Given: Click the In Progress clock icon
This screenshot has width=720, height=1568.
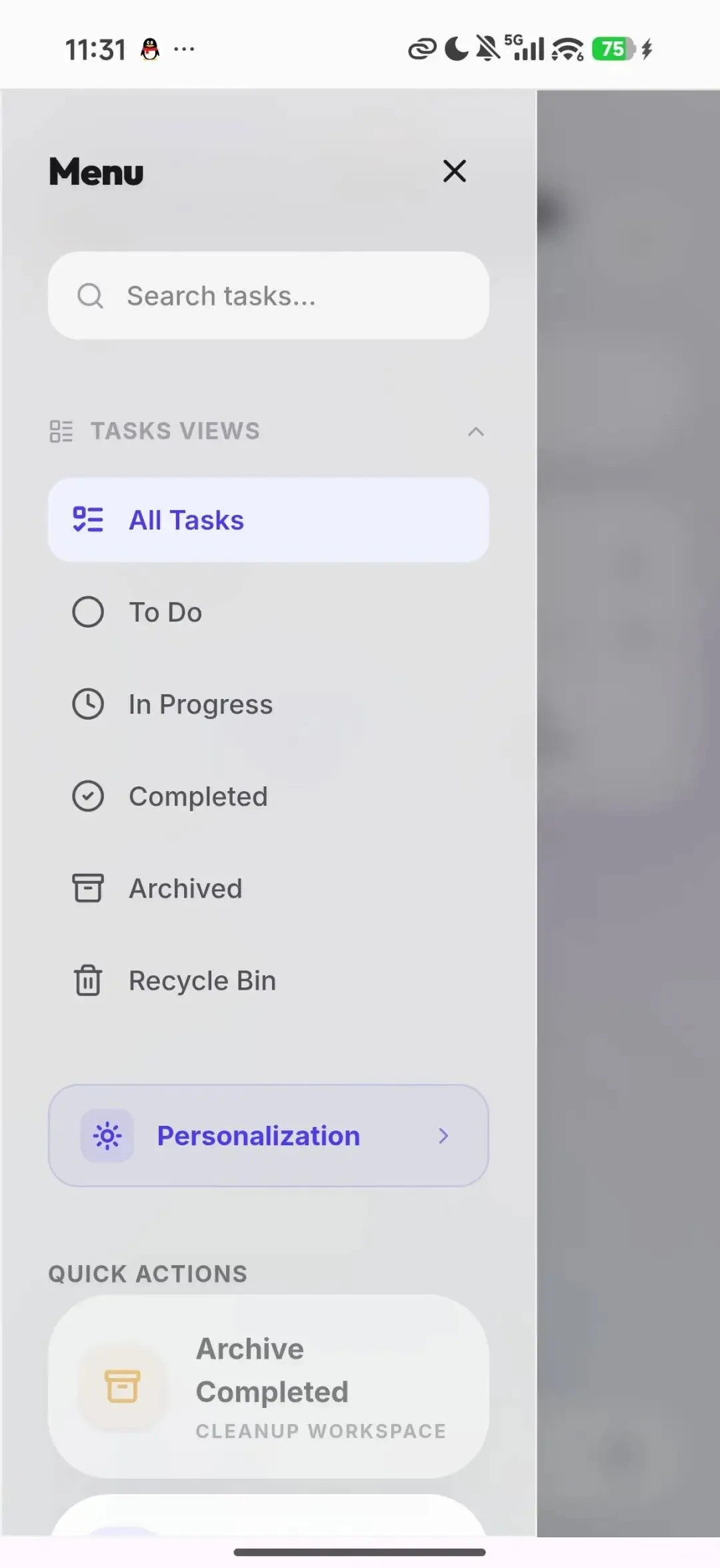Looking at the screenshot, I should click(88, 704).
